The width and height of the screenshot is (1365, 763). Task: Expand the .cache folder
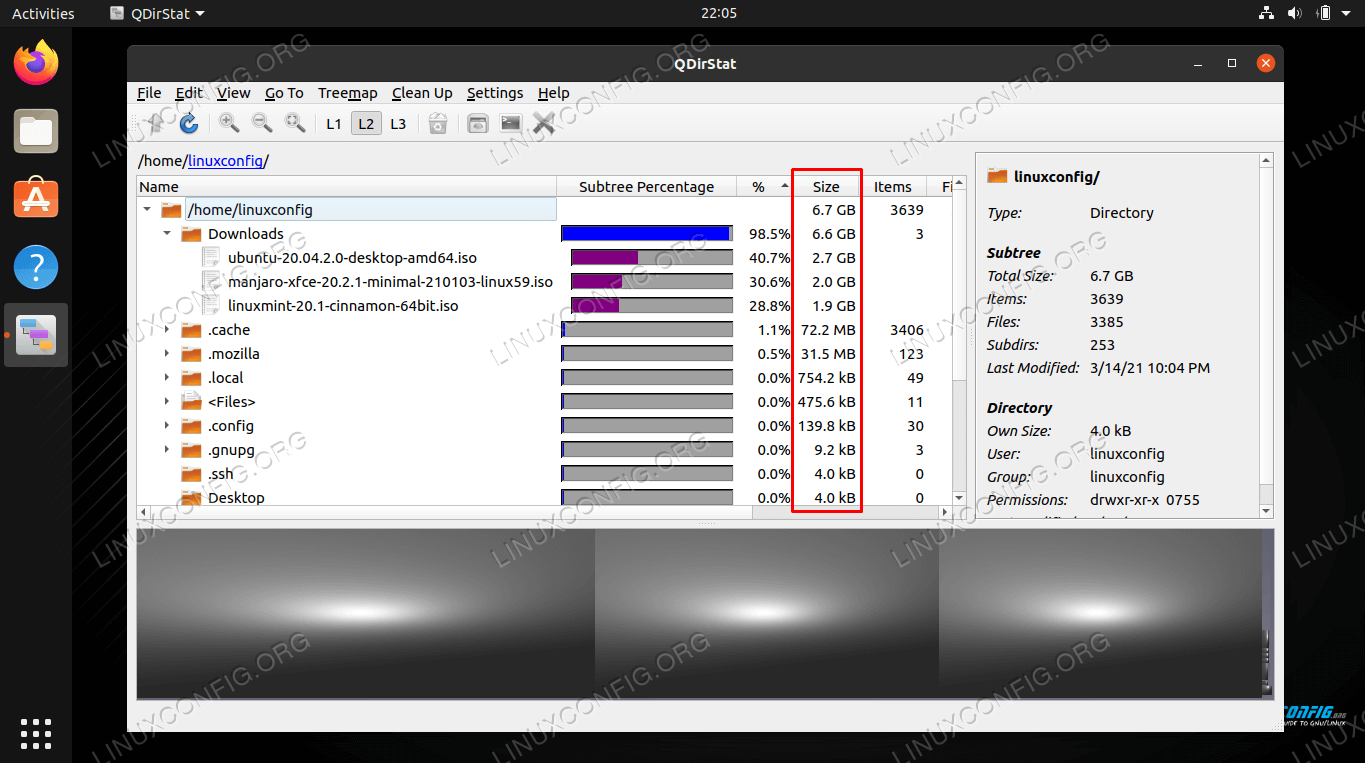167,330
